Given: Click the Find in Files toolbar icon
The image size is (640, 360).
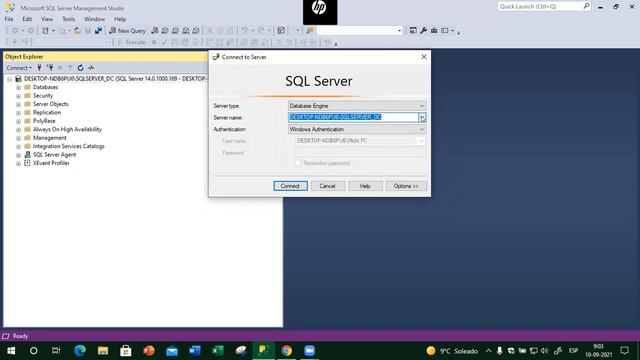Looking at the screenshot, I should (x=310, y=31).
